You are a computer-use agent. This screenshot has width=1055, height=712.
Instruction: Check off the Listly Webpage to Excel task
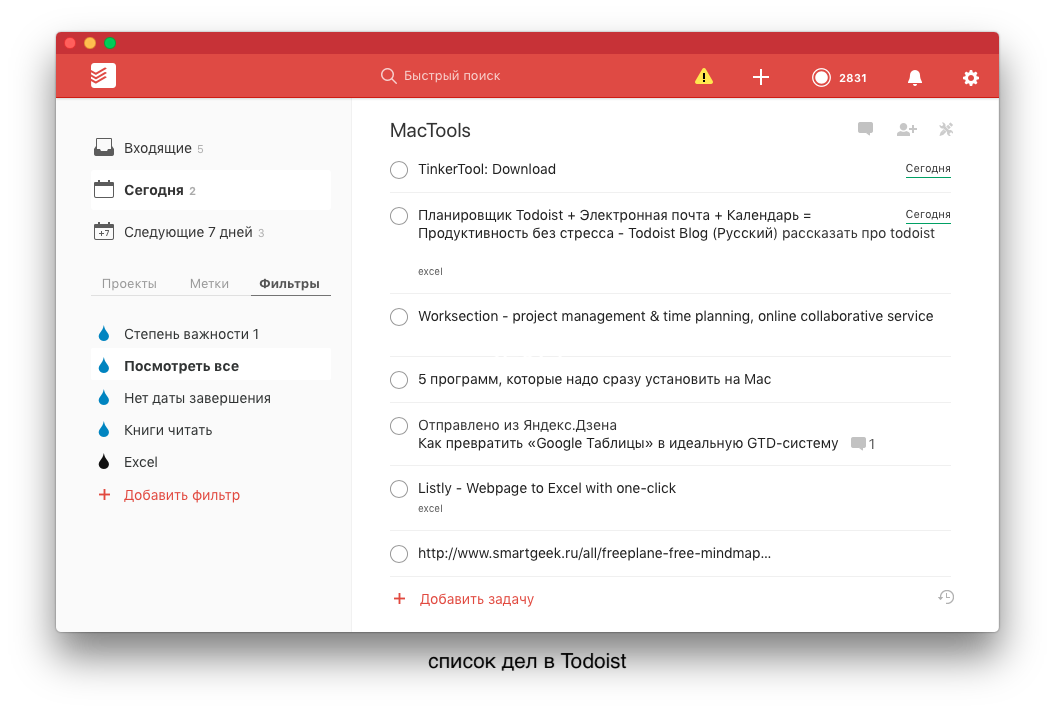399,489
